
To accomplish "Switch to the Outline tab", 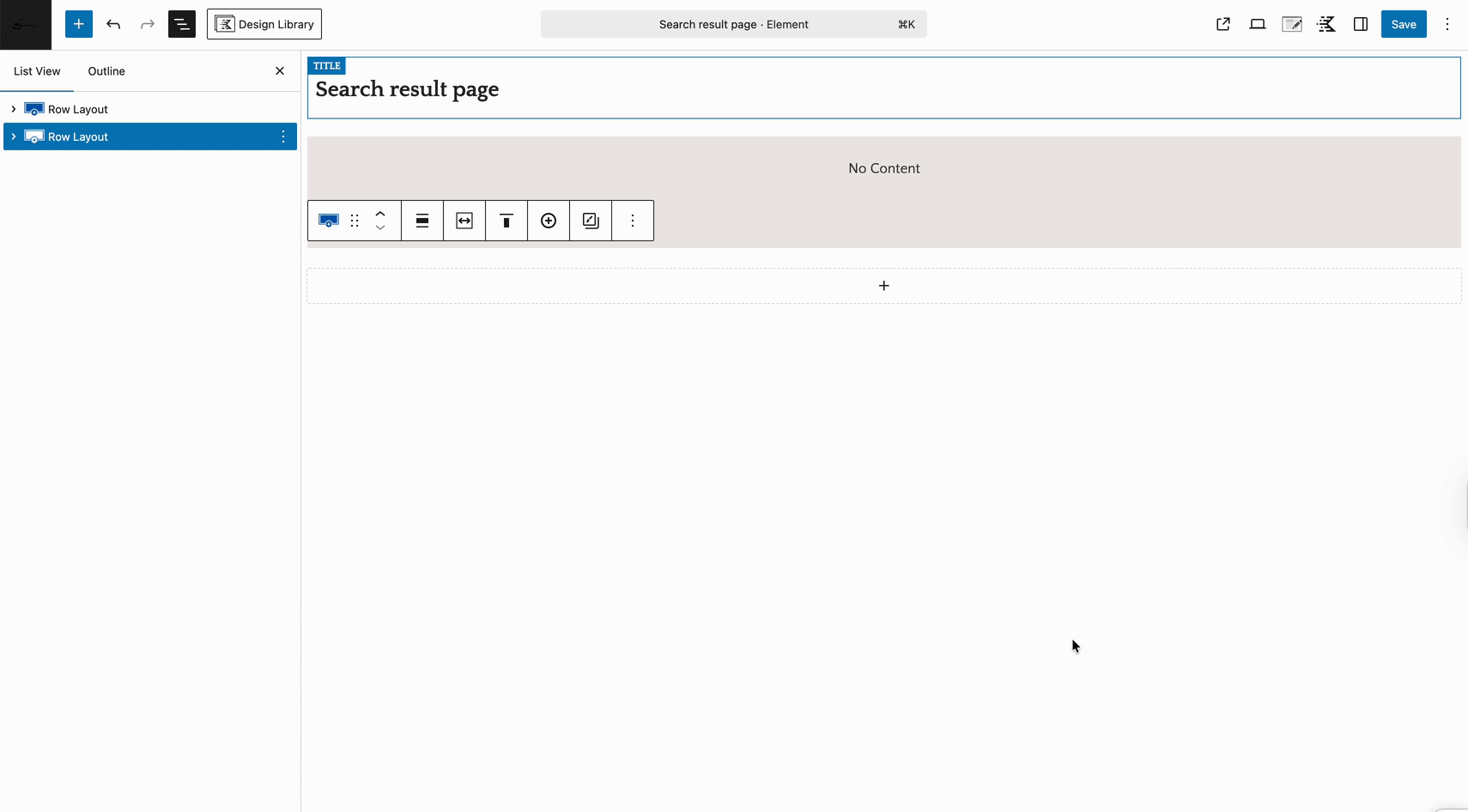I will click(106, 71).
